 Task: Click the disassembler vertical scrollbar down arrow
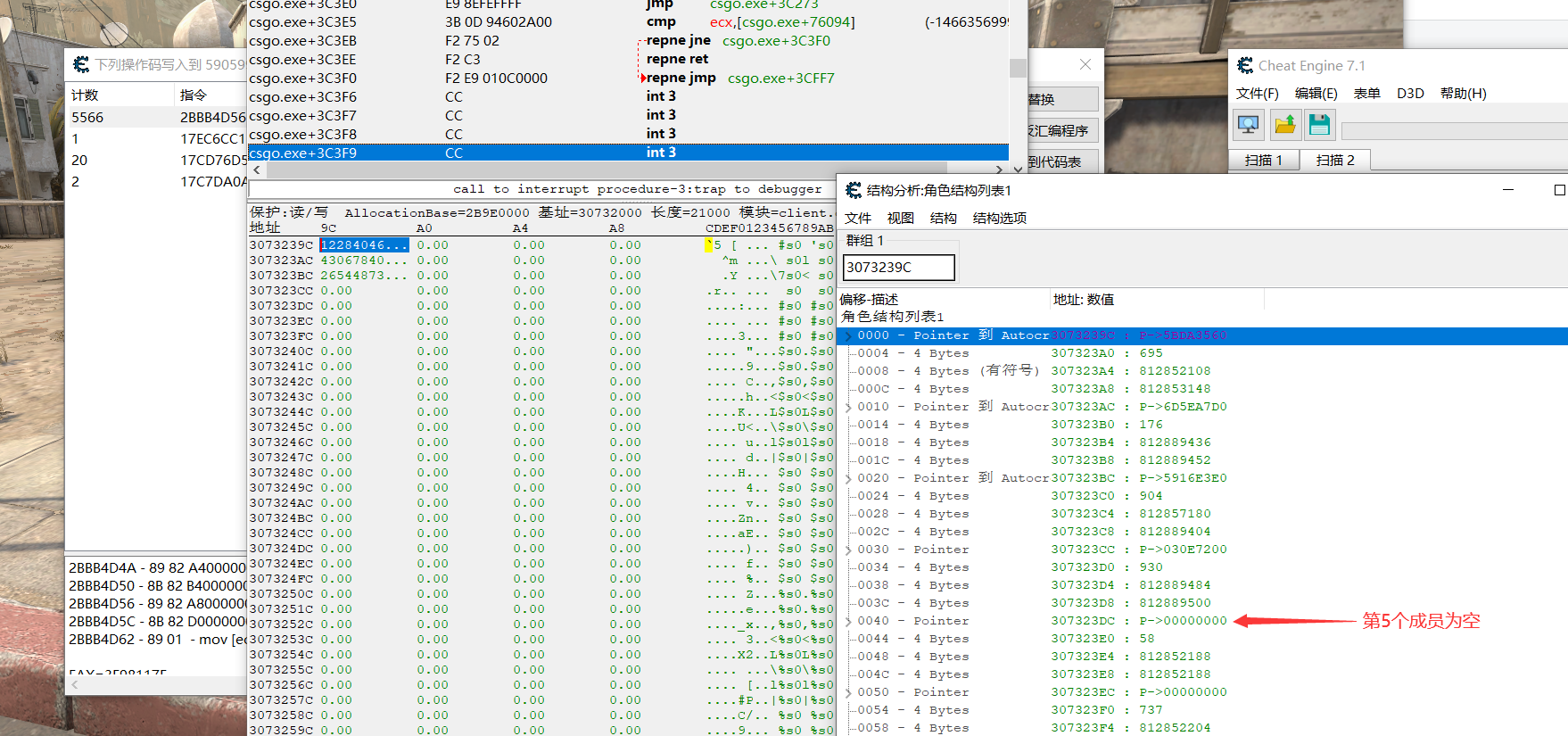tap(1018, 170)
